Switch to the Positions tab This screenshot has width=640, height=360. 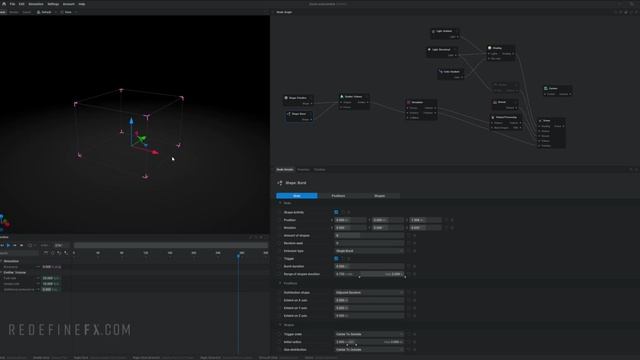(x=338, y=196)
